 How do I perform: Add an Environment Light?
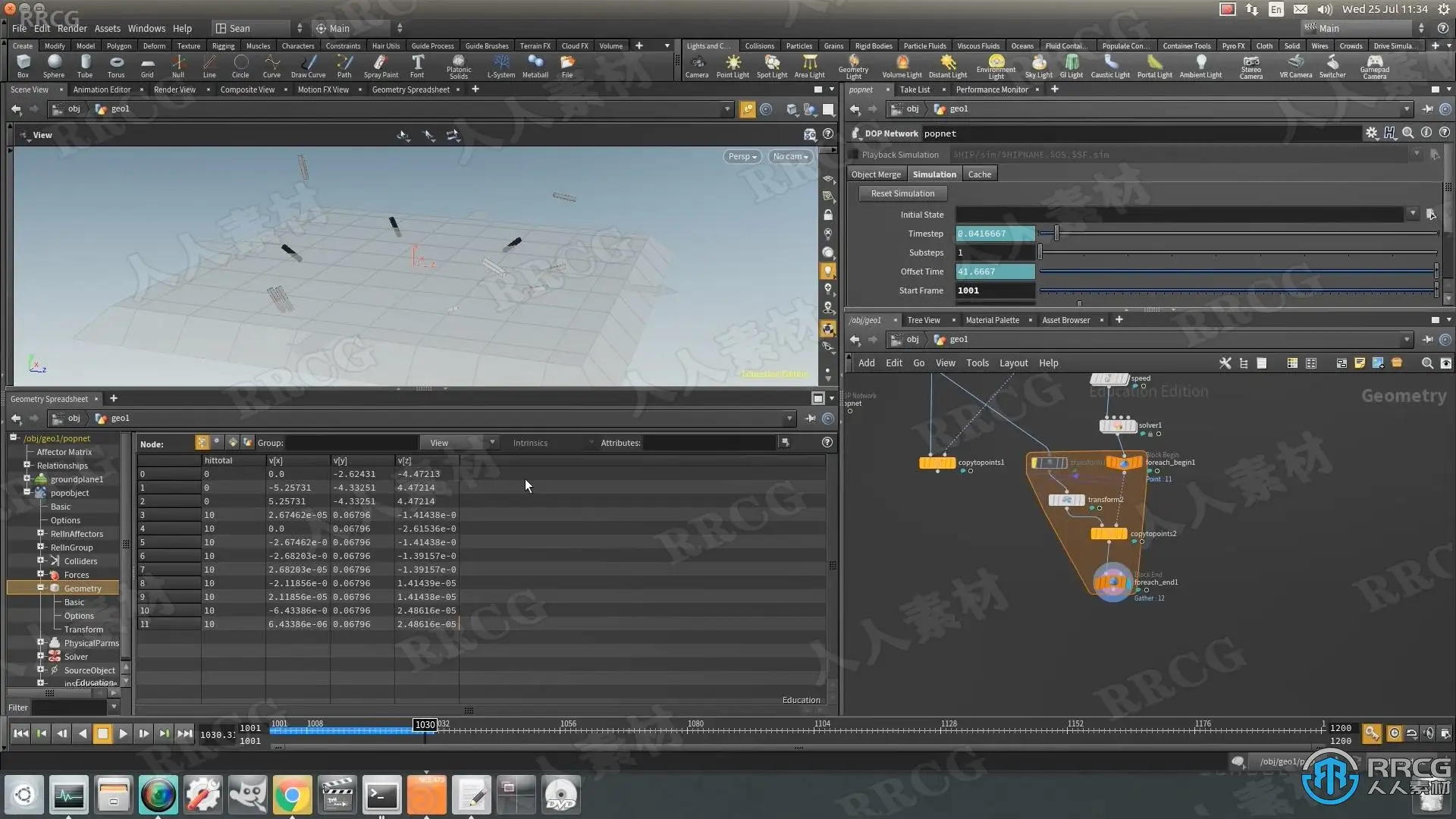[x=996, y=67]
